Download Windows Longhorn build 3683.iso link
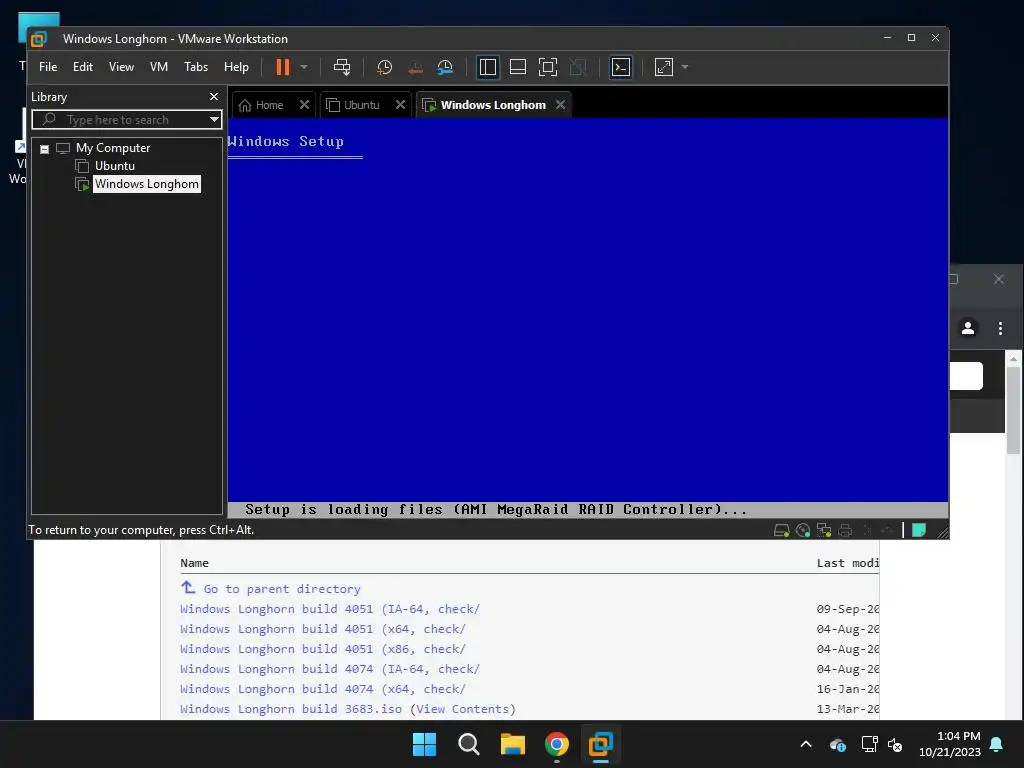This screenshot has width=1024, height=768. [291, 709]
